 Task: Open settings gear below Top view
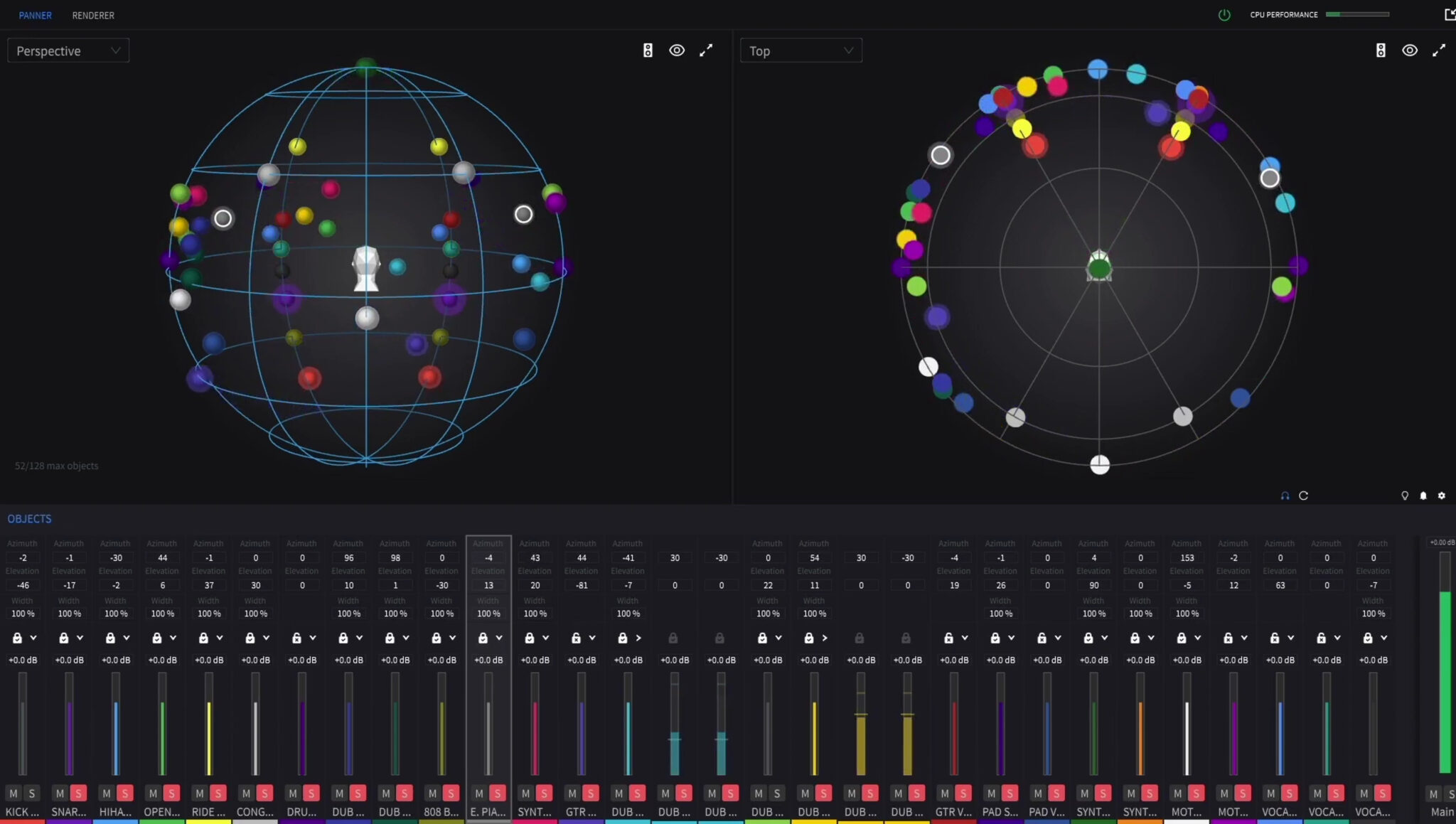pos(1442,496)
